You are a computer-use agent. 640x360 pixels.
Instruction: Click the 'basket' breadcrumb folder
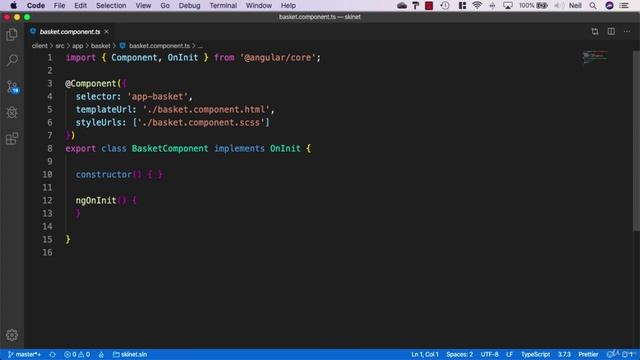[100, 46]
